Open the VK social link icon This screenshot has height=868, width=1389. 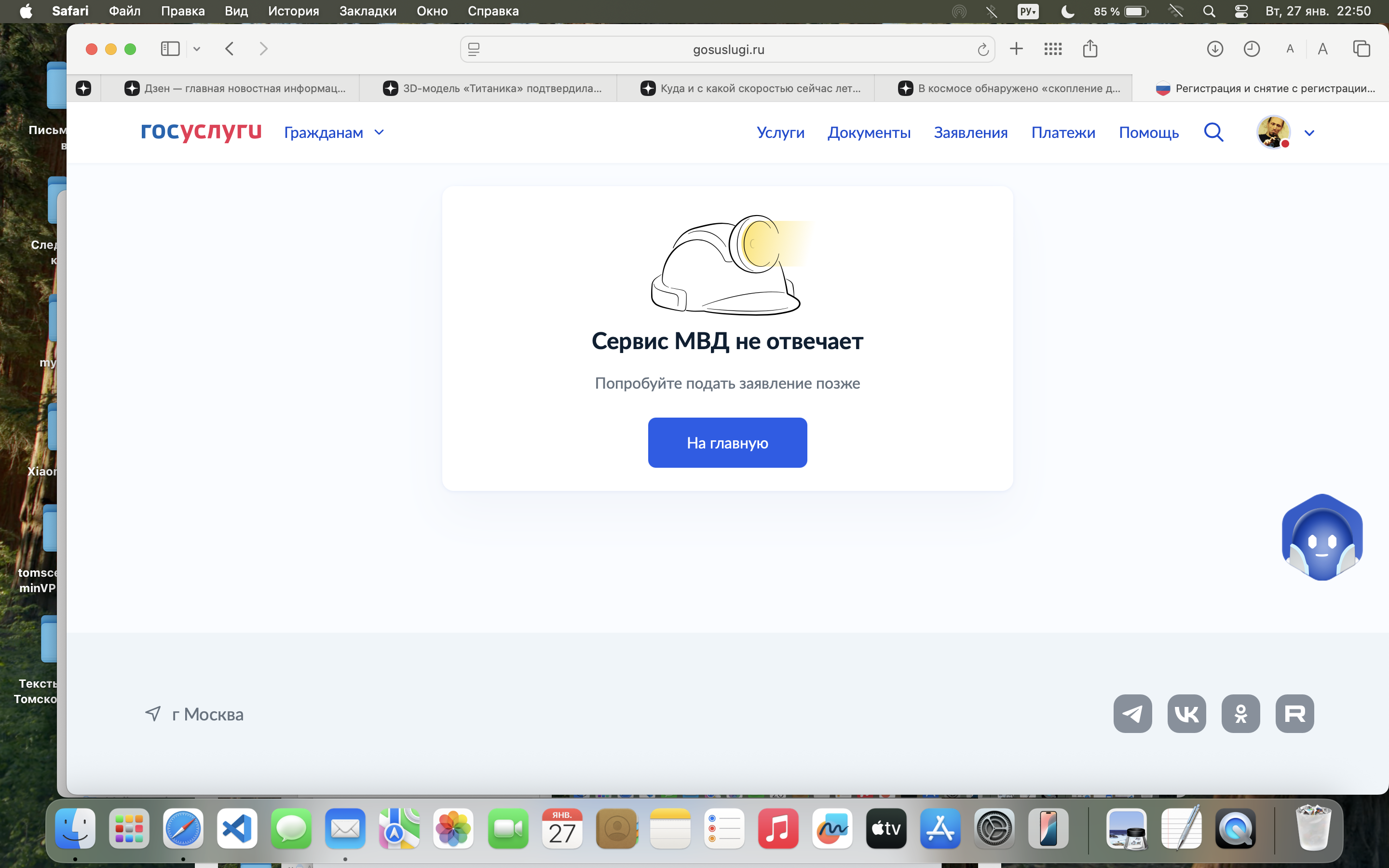(1186, 714)
